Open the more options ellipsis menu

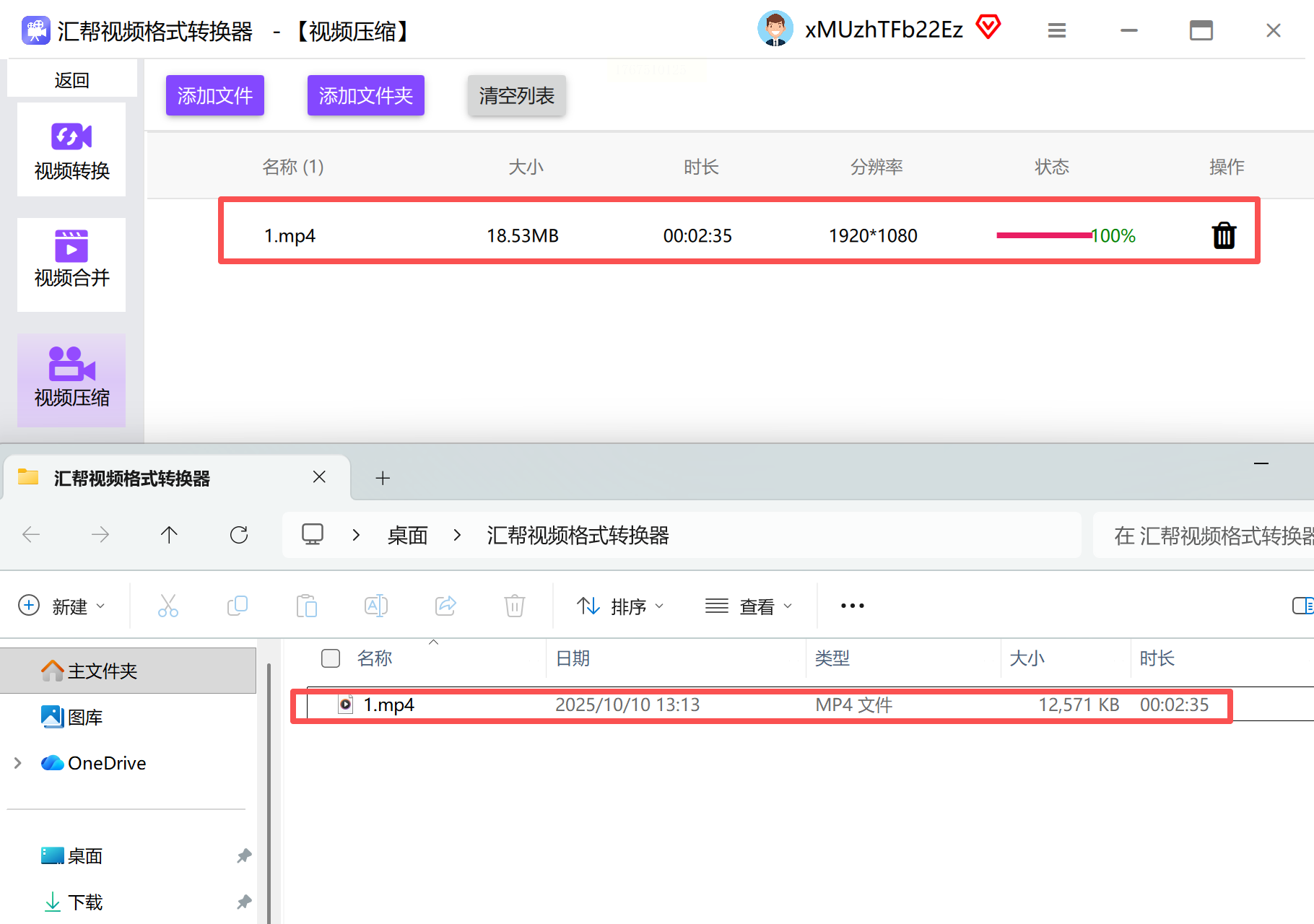[x=853, y=606]
